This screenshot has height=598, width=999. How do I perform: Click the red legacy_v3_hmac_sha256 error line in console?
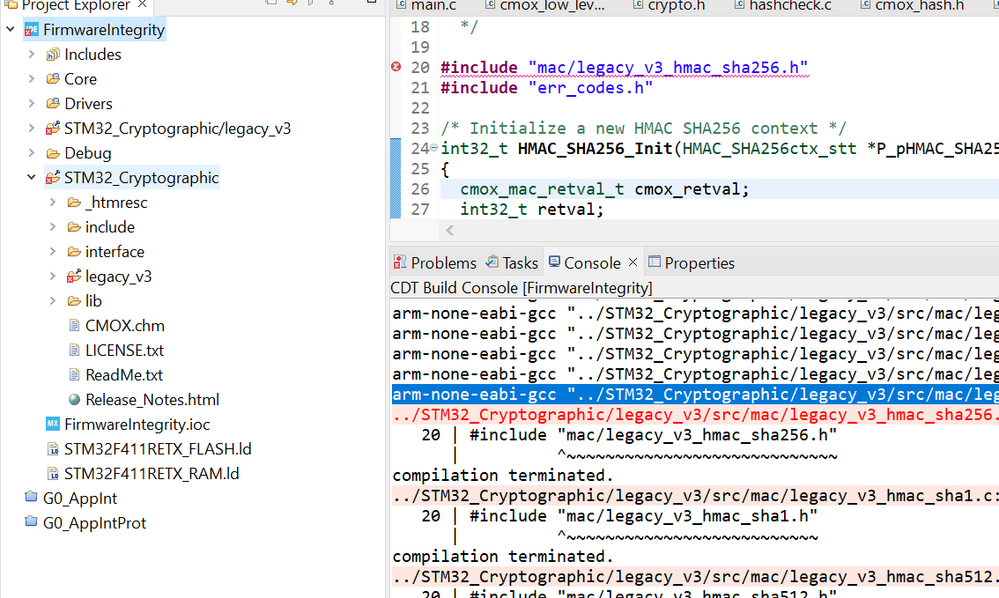point(695,415)
